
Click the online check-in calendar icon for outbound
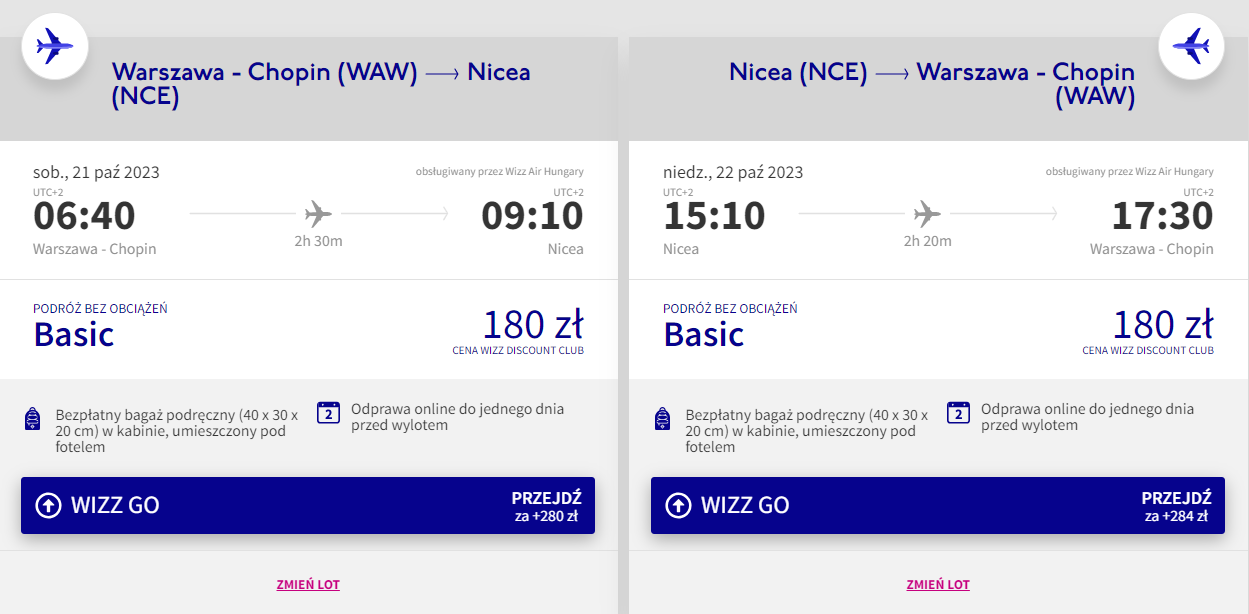click(x=329, y=413)
